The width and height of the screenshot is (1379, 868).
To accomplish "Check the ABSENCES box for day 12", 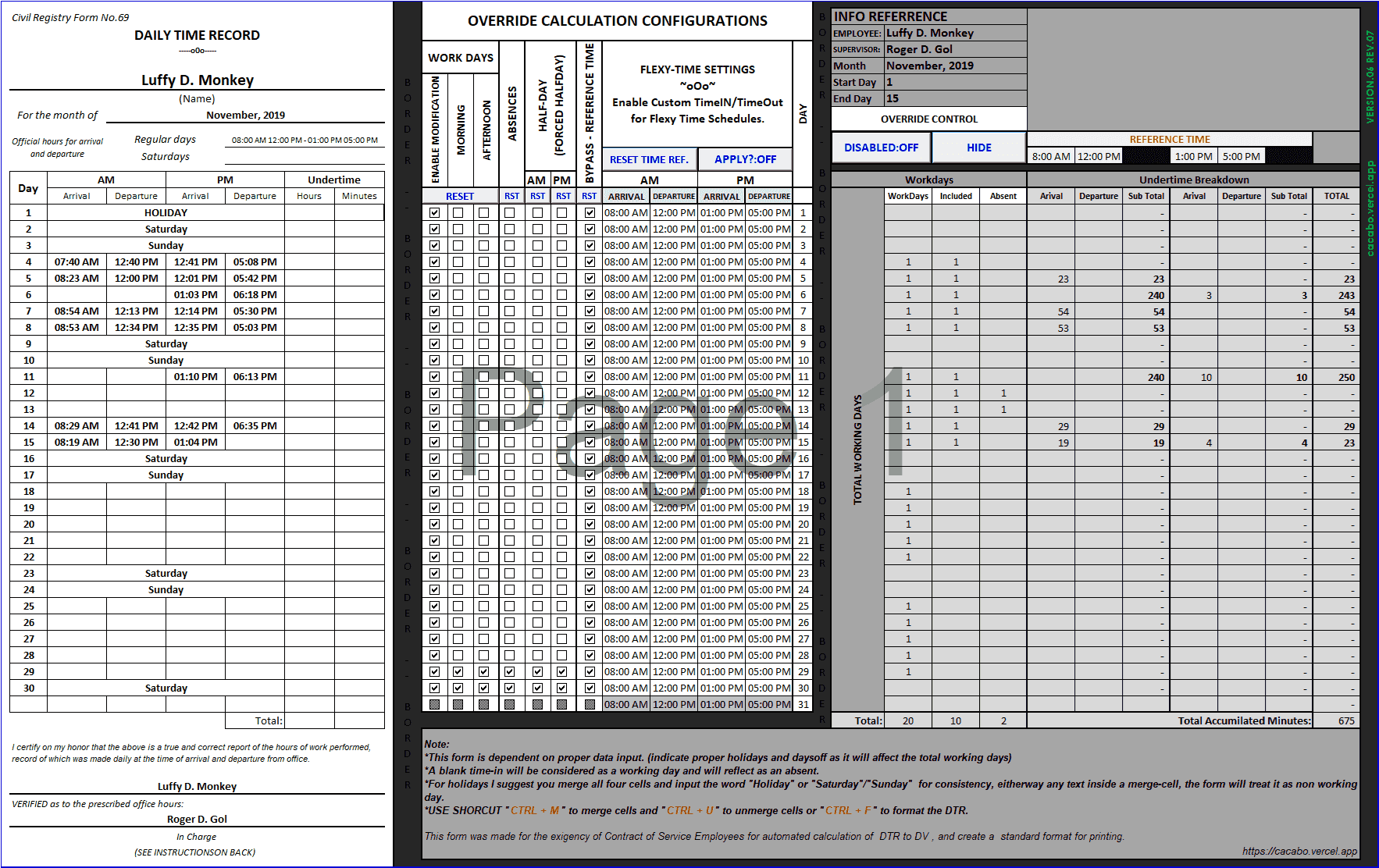I will click(511, 393).
